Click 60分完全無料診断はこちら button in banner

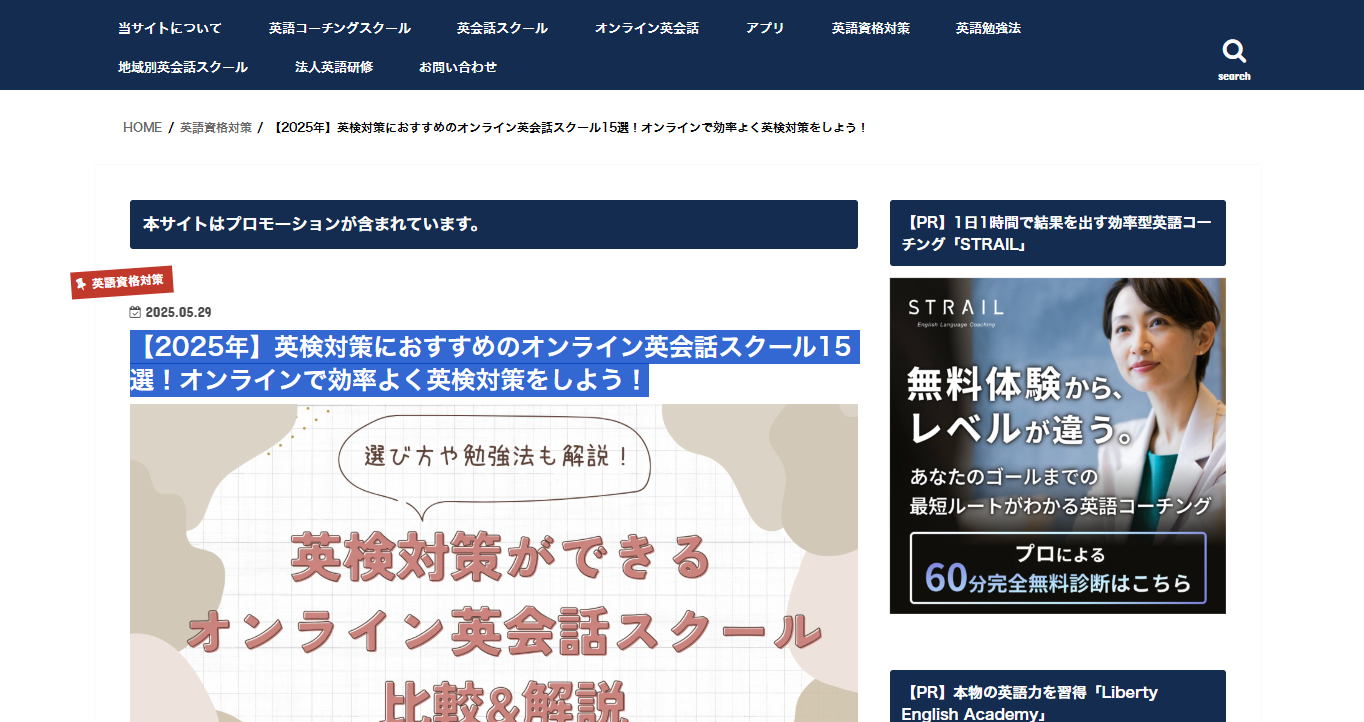click(1057, 568)
